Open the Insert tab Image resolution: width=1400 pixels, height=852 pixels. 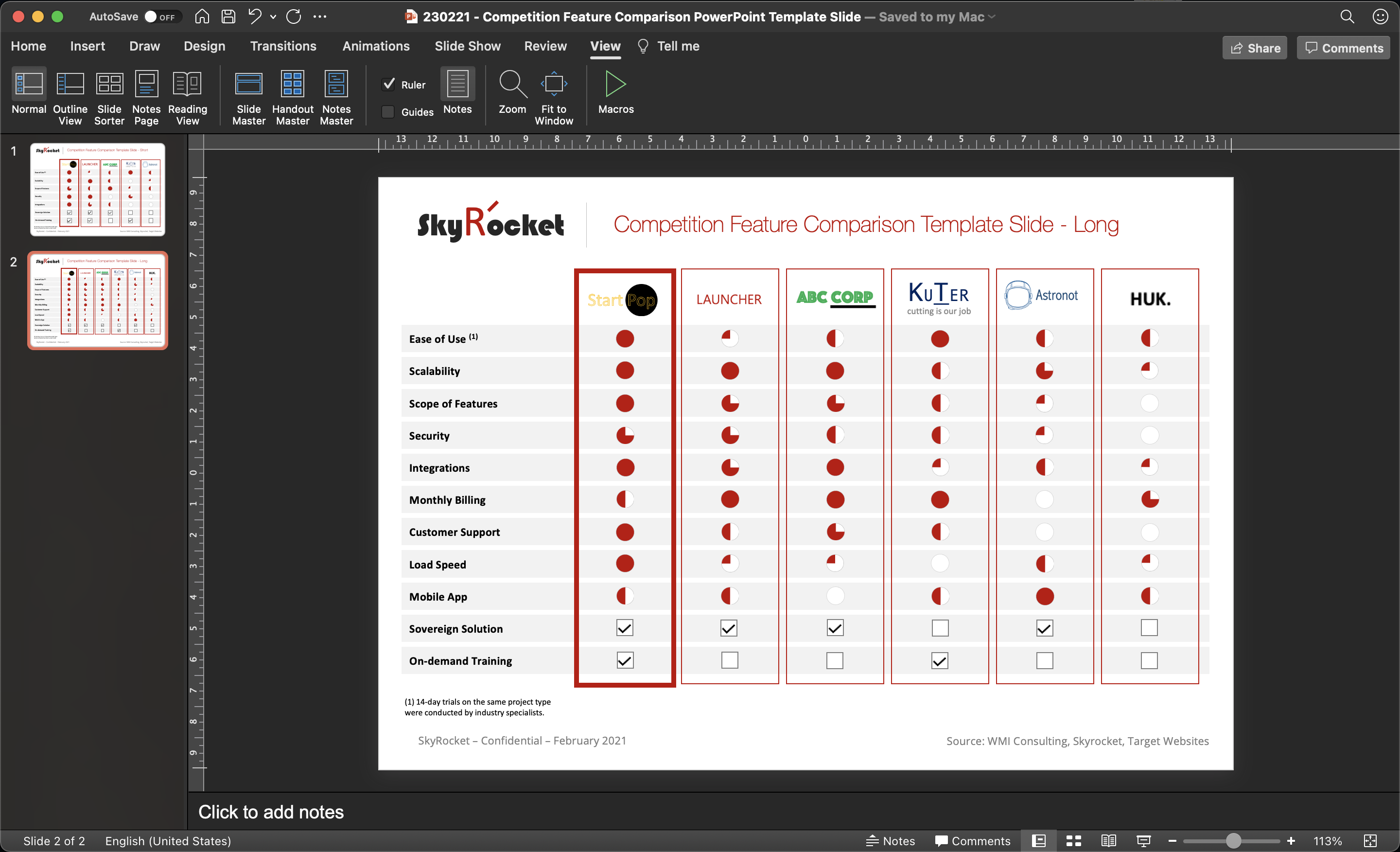tap(87, 46)
